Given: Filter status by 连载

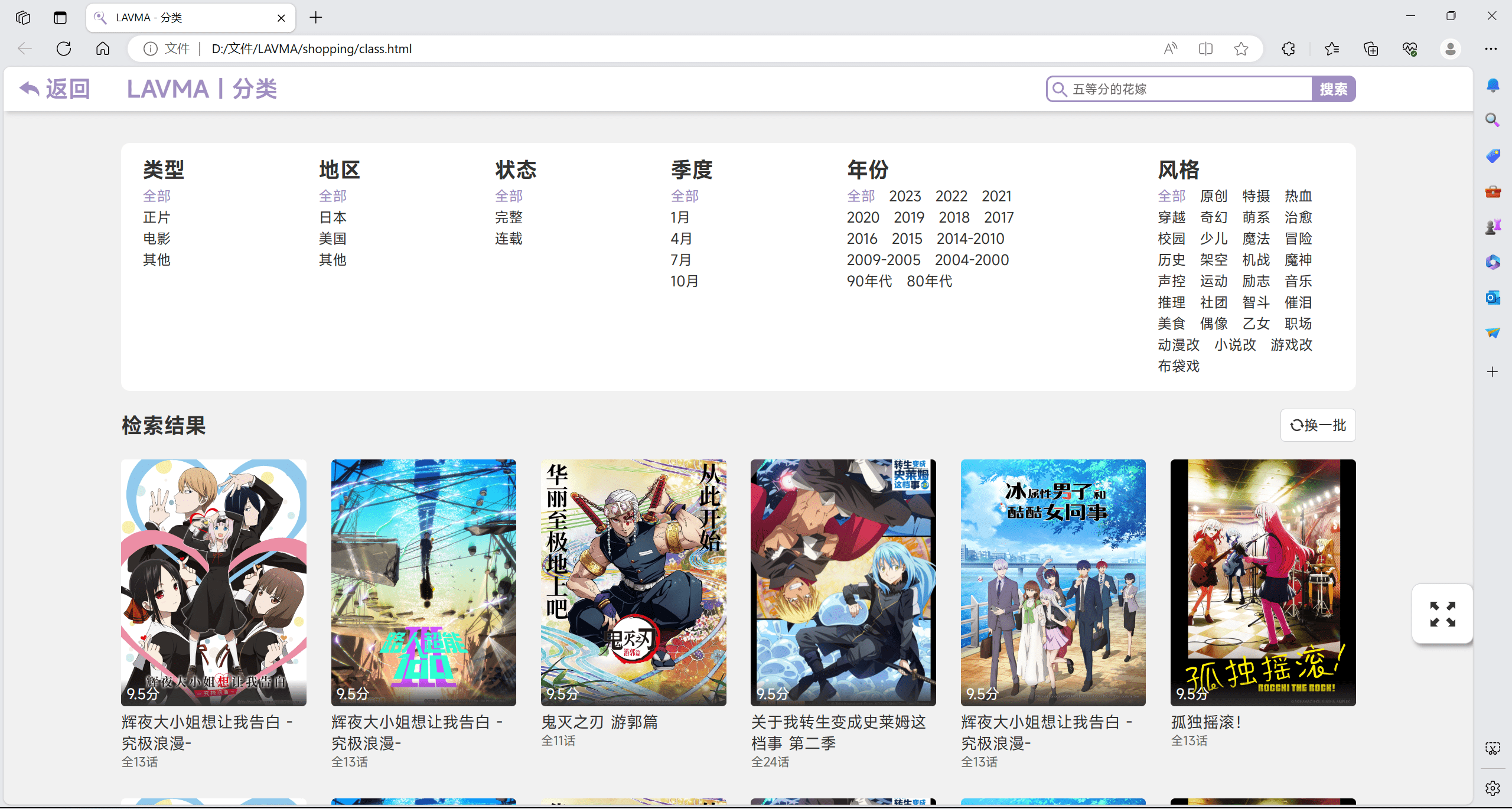Looking at the screenshot, I should coord(509,239).
